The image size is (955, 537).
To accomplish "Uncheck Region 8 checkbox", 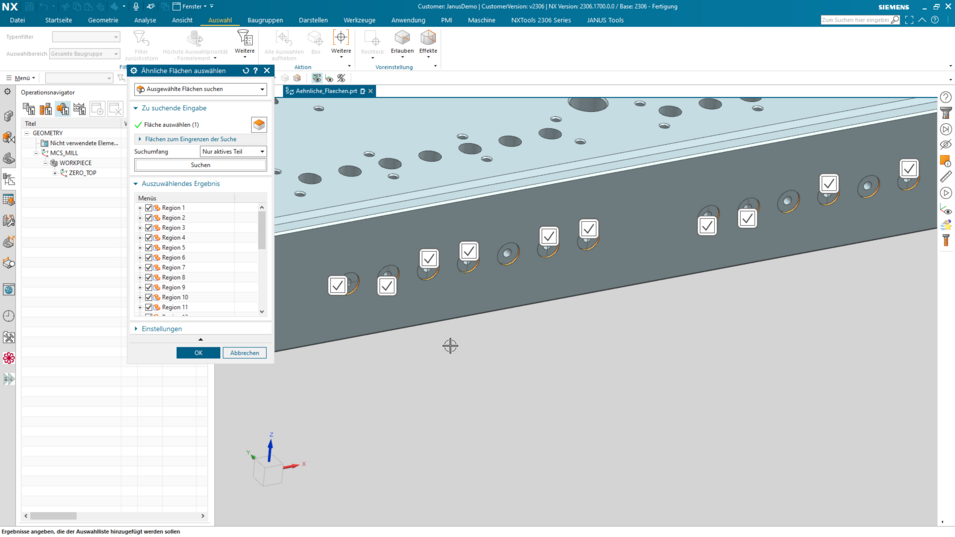I will (x=149, y=277).
